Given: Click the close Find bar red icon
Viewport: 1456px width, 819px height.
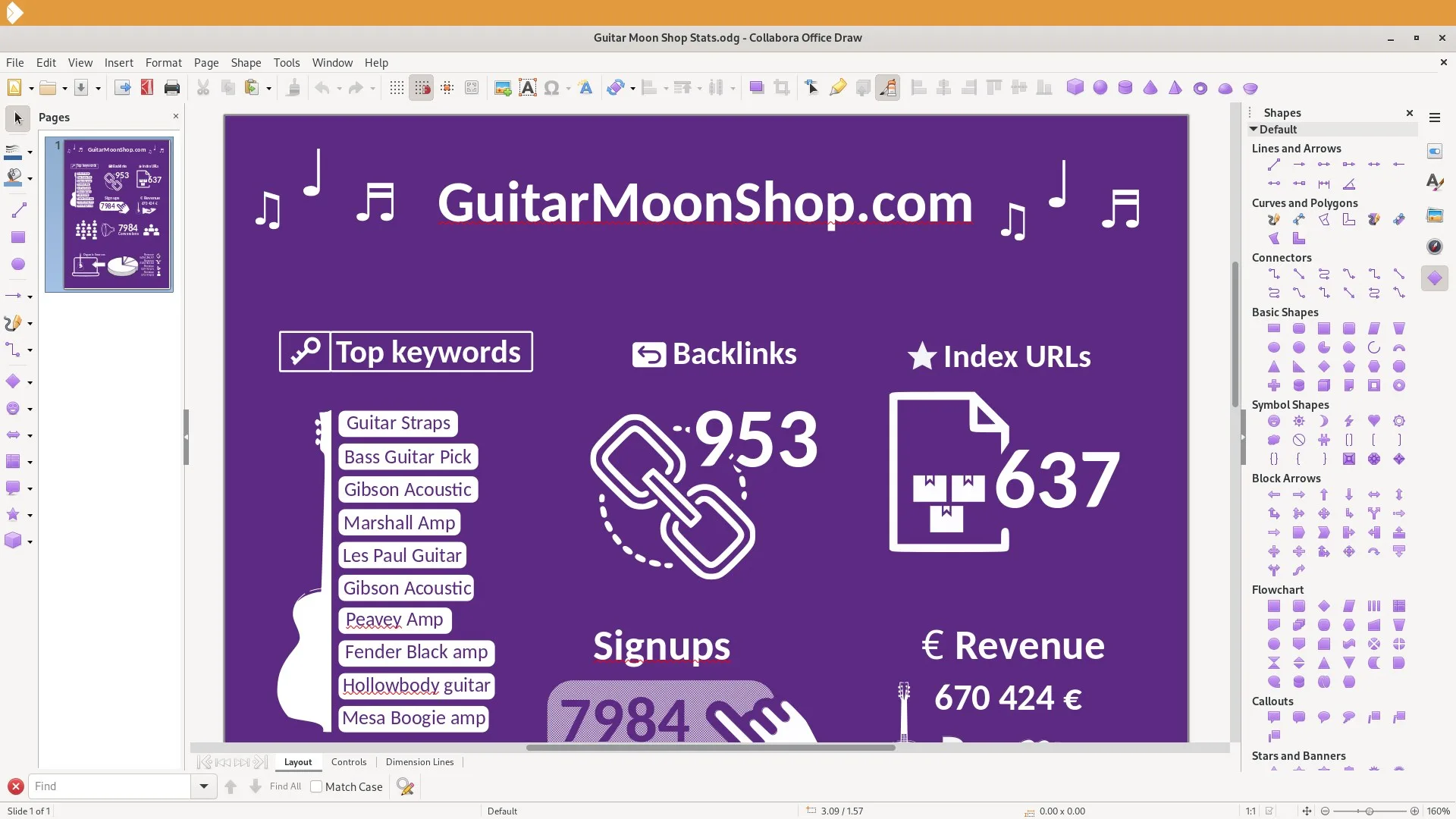Looking at the screenshot, I should tap(15, 786).
